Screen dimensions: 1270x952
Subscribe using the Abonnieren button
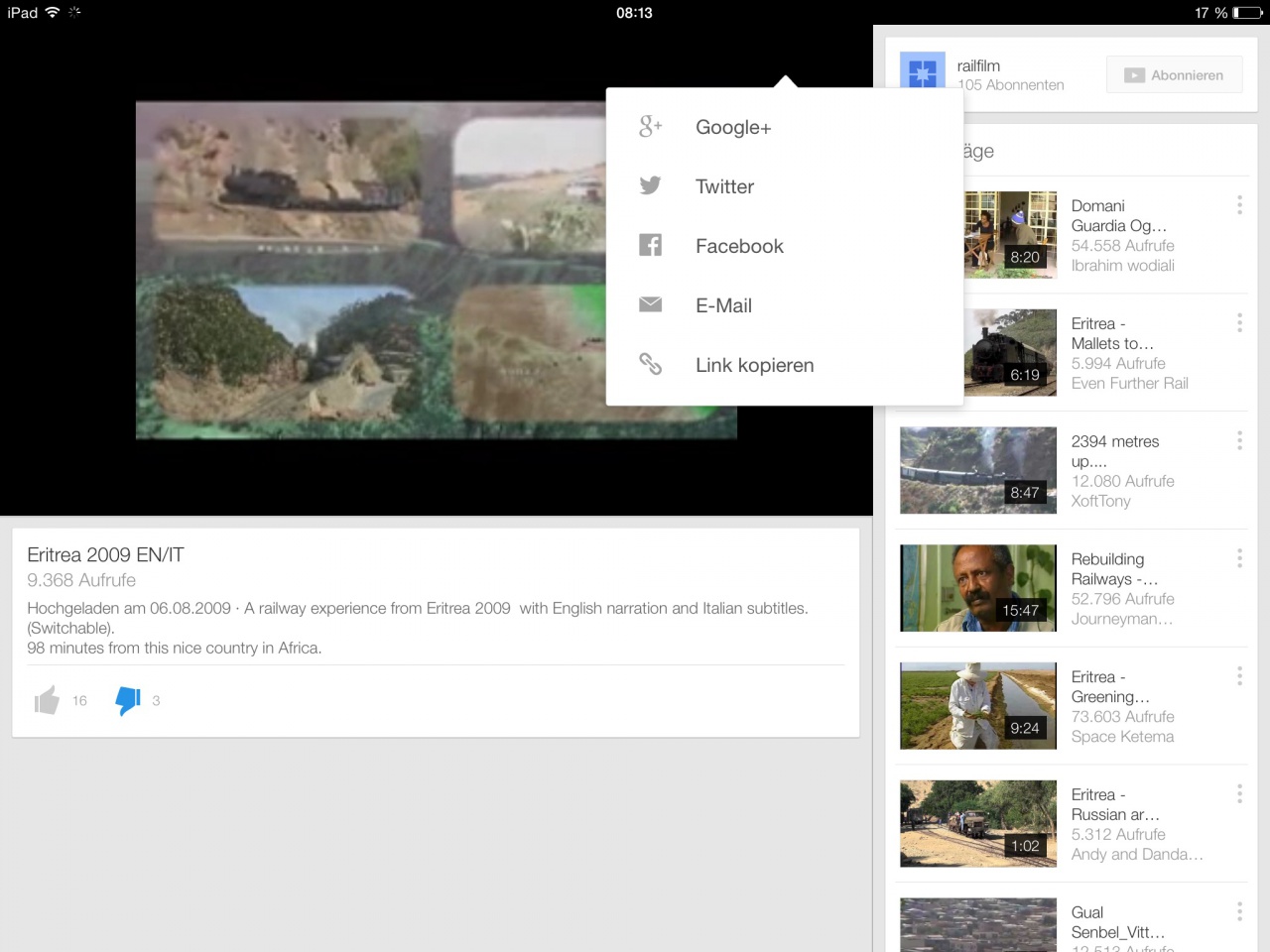coord(1174,75)
